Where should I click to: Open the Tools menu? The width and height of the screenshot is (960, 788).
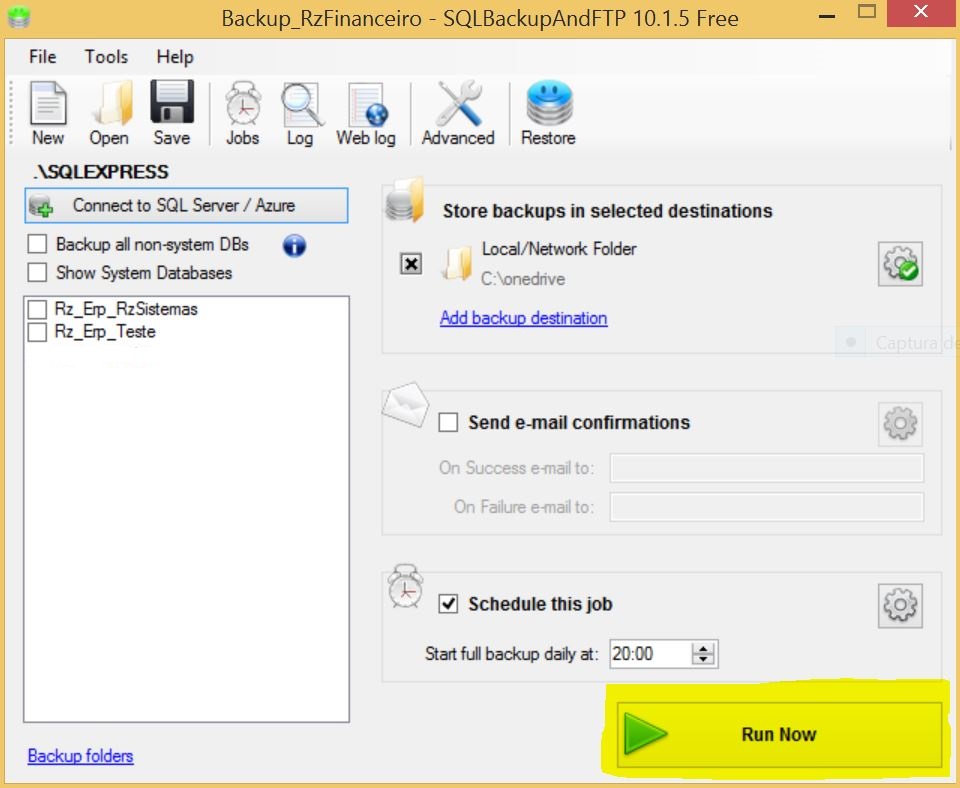(106, 57)
